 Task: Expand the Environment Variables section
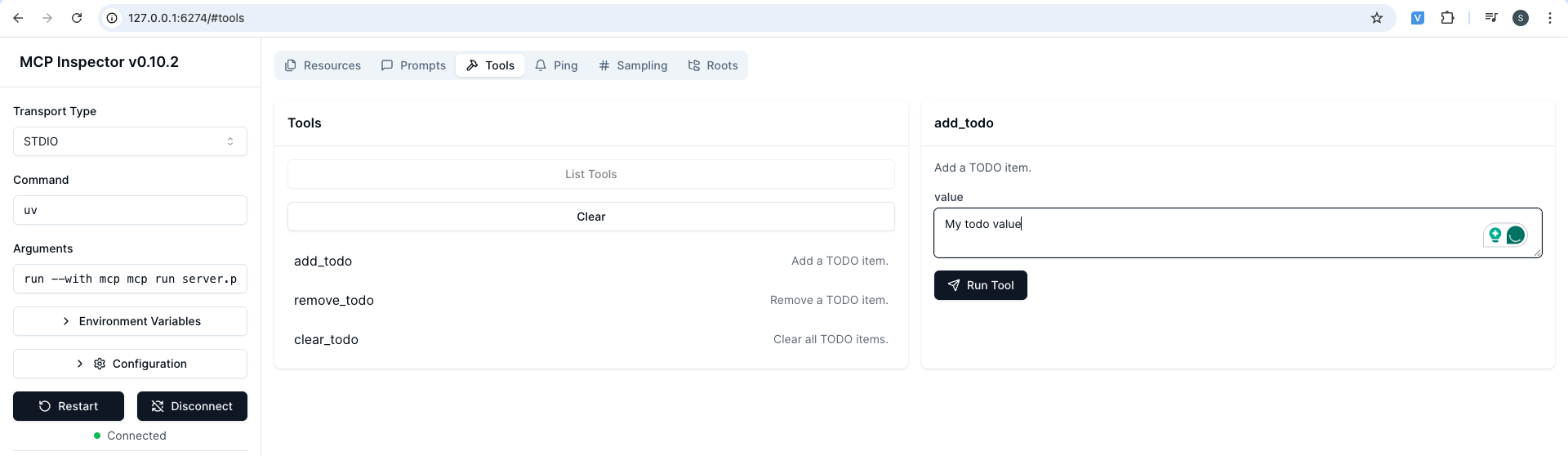coord(130,321)
